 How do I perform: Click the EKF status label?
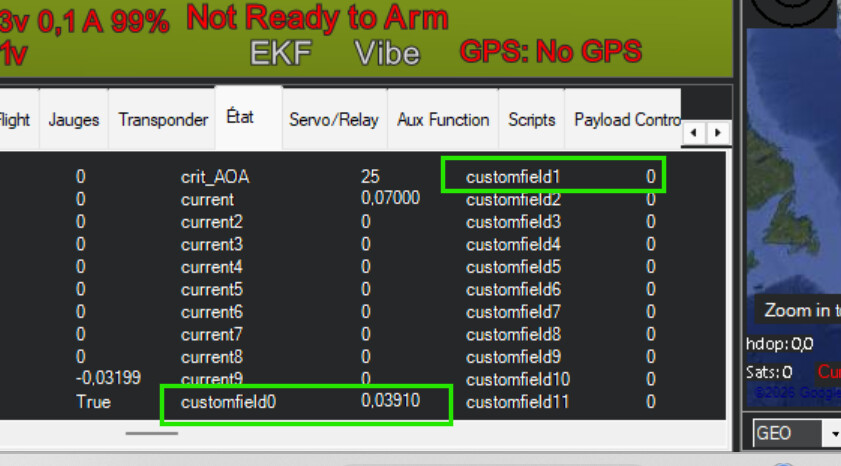click(281, 53)
